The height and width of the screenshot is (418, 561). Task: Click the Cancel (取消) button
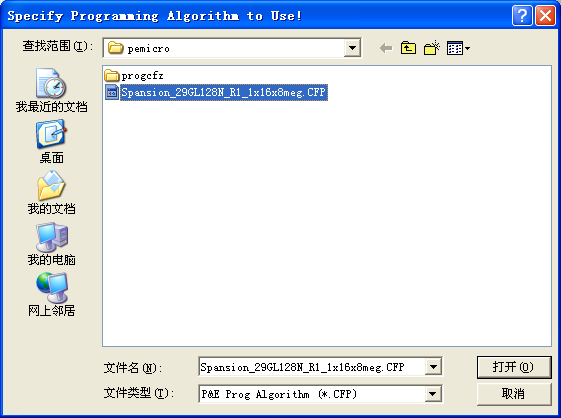coord(514,394)
